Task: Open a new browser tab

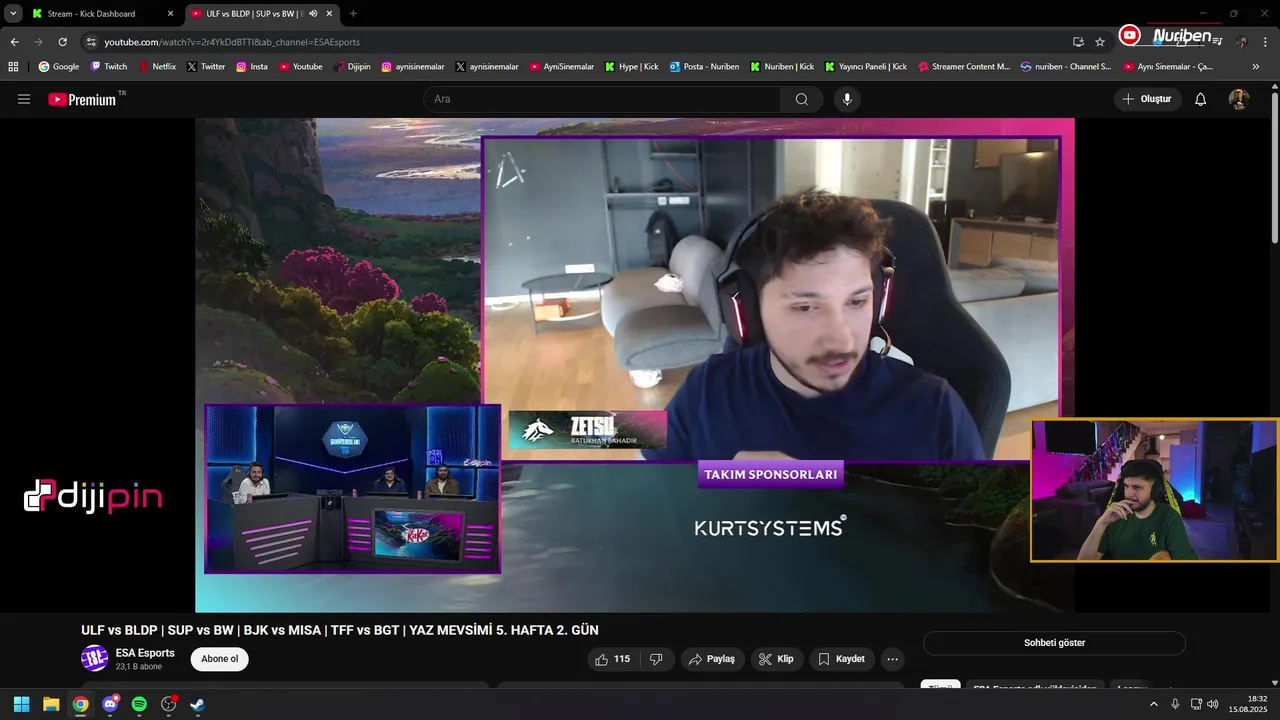Action: point(353,14)
